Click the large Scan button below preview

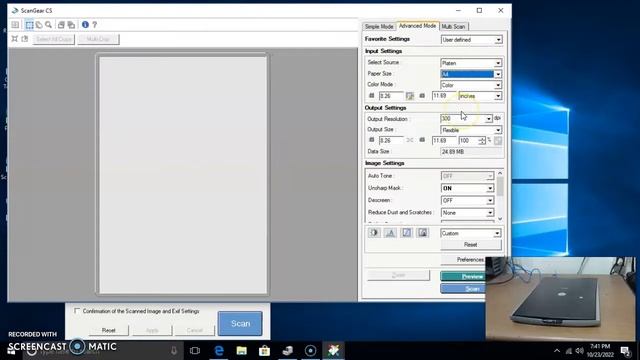tap(240, 323)
